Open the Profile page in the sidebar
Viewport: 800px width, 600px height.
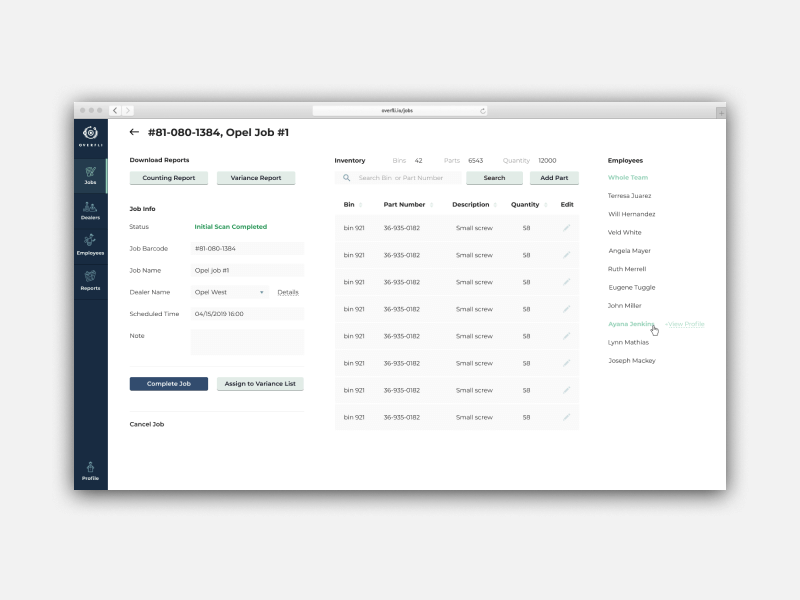90,471
